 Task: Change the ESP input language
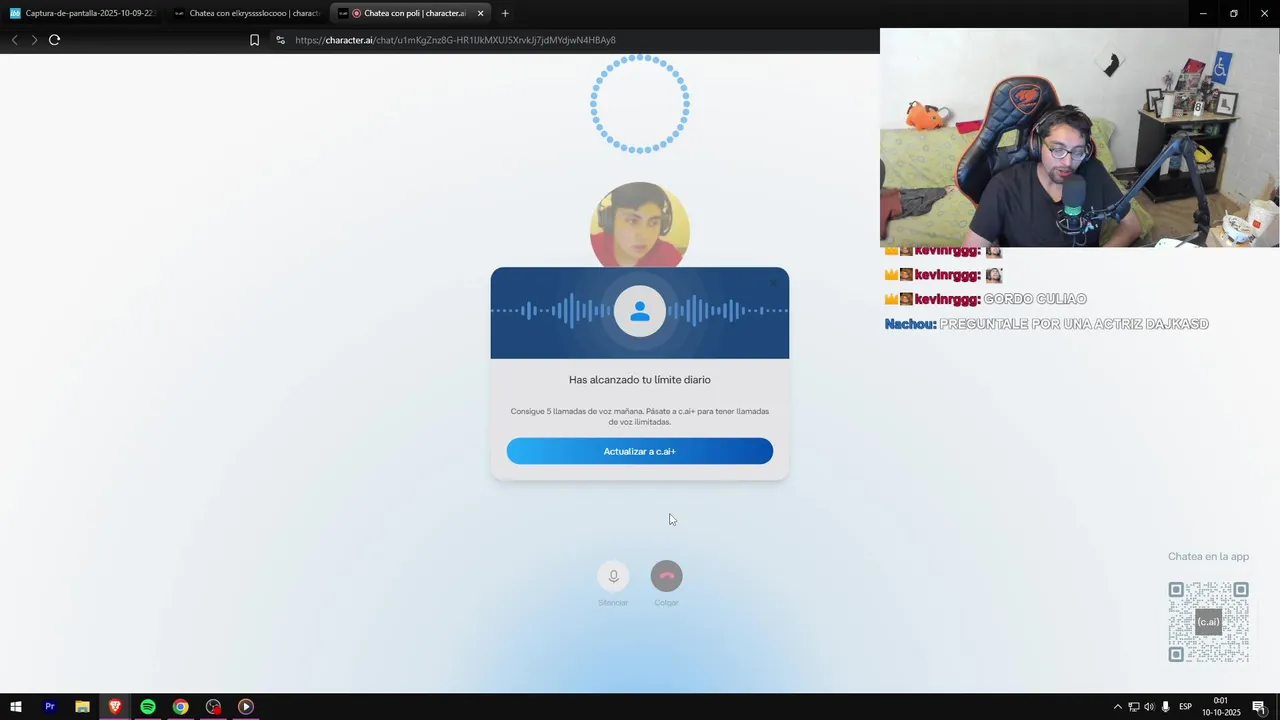coord(1185,707)
